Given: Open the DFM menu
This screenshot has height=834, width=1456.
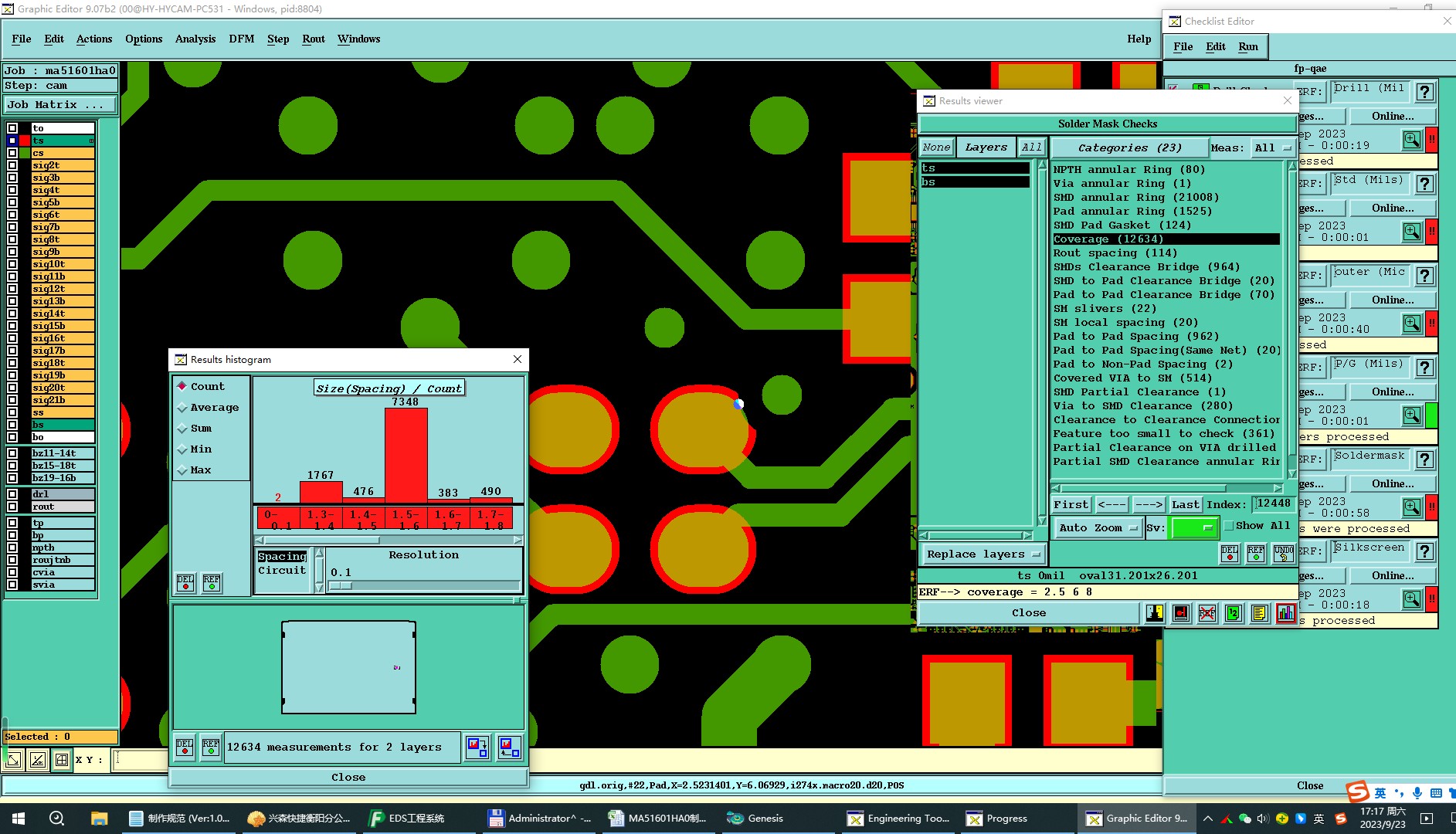Looking at the screenshot, I should tap(242, 39).
